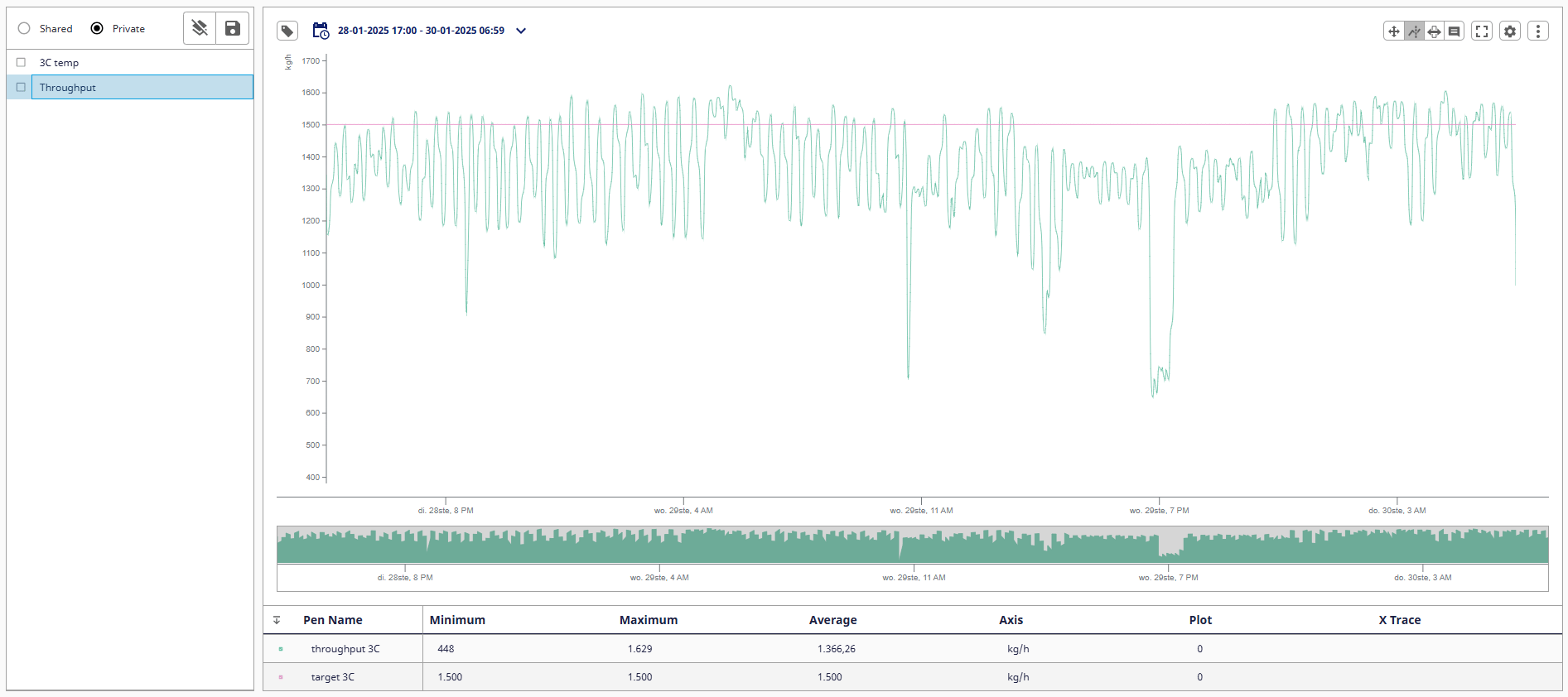
Task: Save the current chart with disk icon
Action: click(233, 28)
